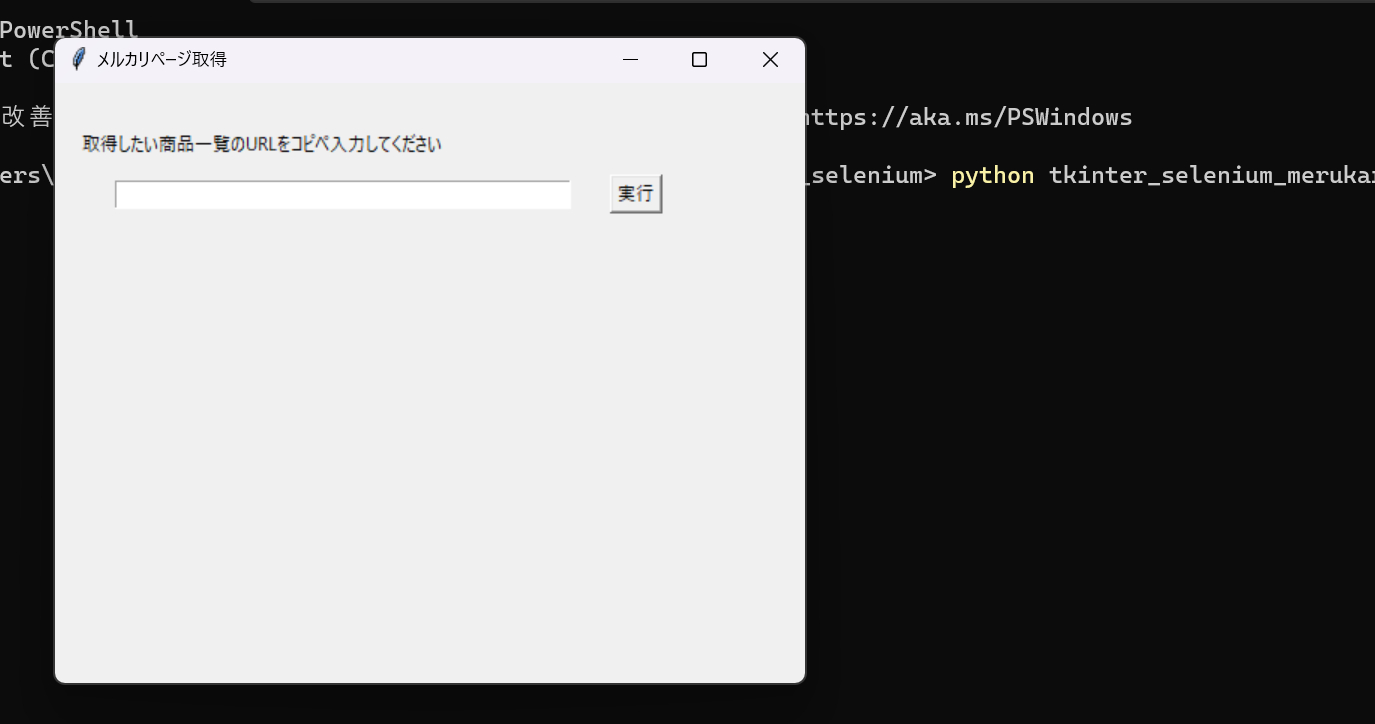Click the python command word in PowerShell
The image size is (1375, 724).
pos(992,176)
